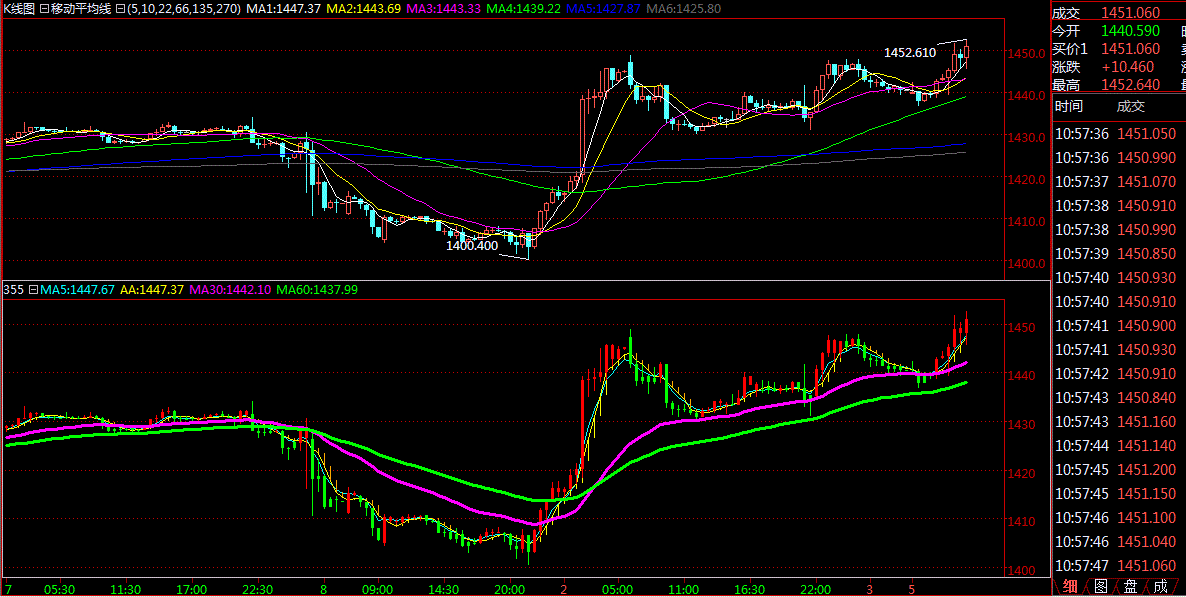1186x597 pixels.
Task: Collapse the 355 sub-chart indicator box icon
Action: click(x=33, y=289)
